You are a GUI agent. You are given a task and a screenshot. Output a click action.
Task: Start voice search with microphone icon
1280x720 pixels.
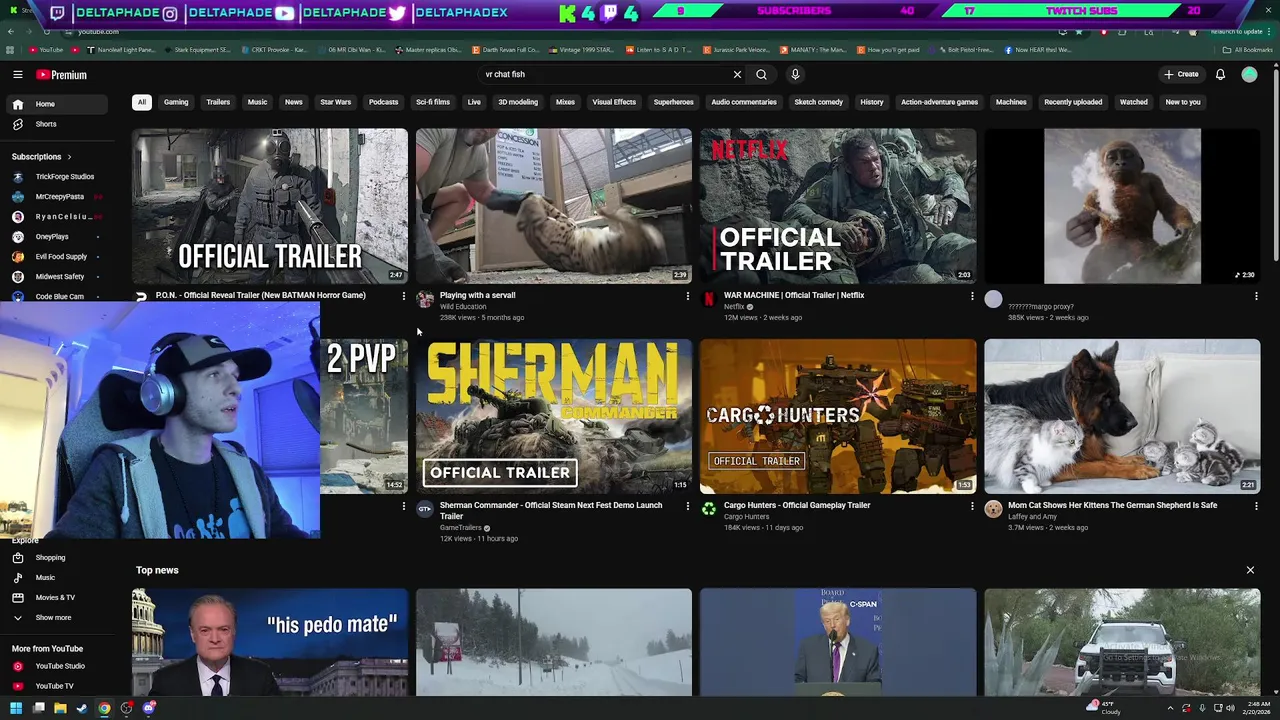coord(795,75)
